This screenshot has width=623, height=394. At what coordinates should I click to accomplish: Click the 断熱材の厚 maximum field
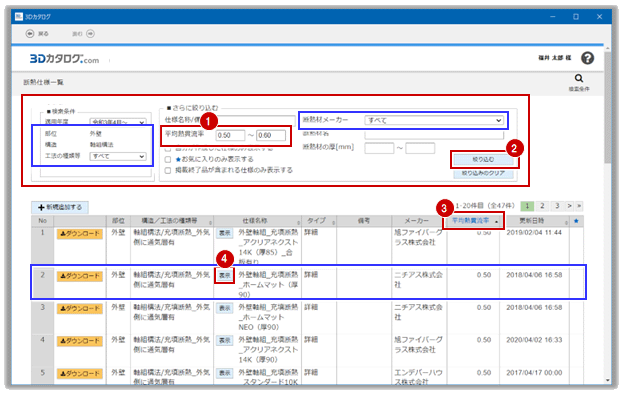pos(420,148)
